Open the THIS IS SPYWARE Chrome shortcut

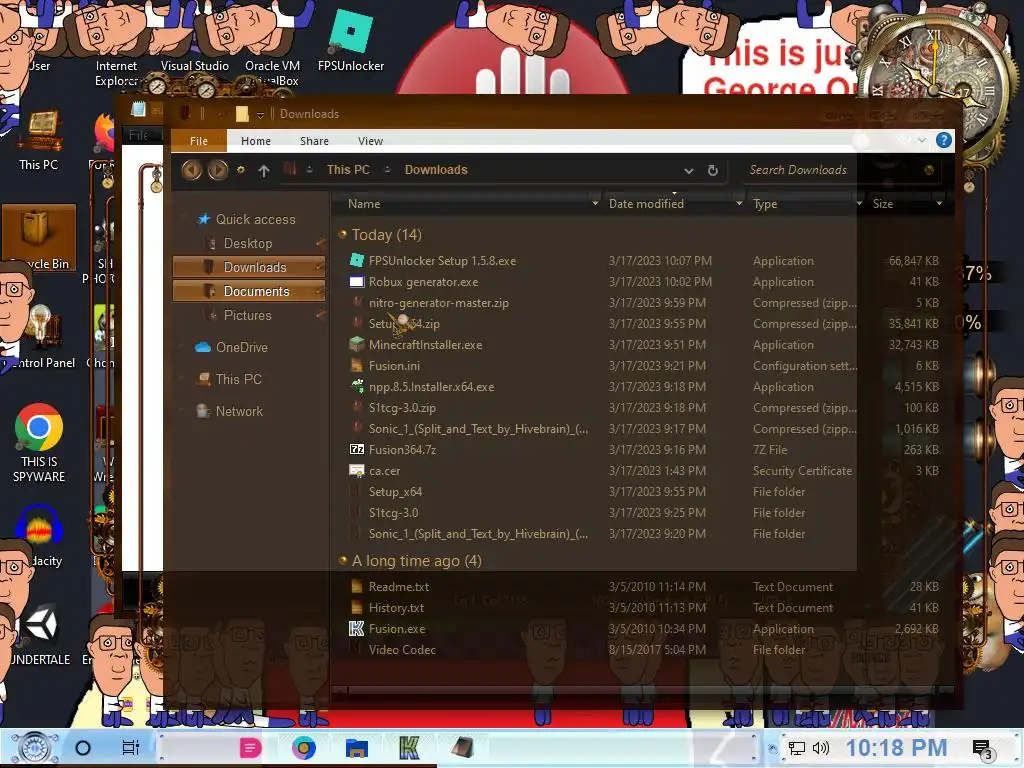pyautogui.click(x=39, y=444)
